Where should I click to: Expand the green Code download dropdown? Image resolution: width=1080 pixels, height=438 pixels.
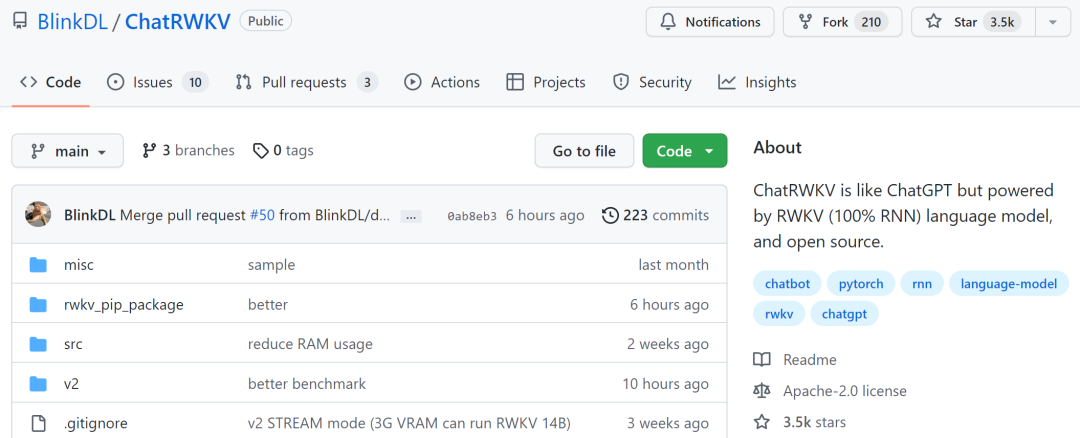[684, 151]
